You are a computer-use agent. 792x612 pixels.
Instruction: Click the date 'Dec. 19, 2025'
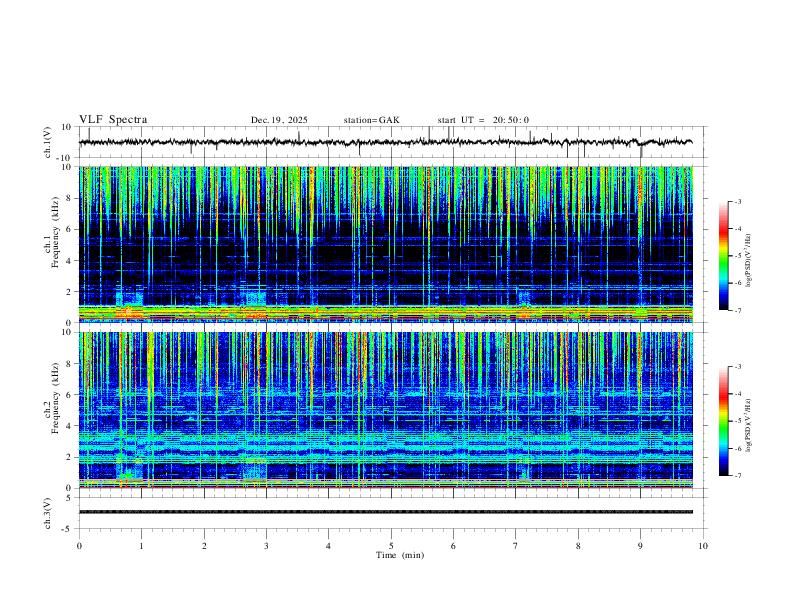279,120
